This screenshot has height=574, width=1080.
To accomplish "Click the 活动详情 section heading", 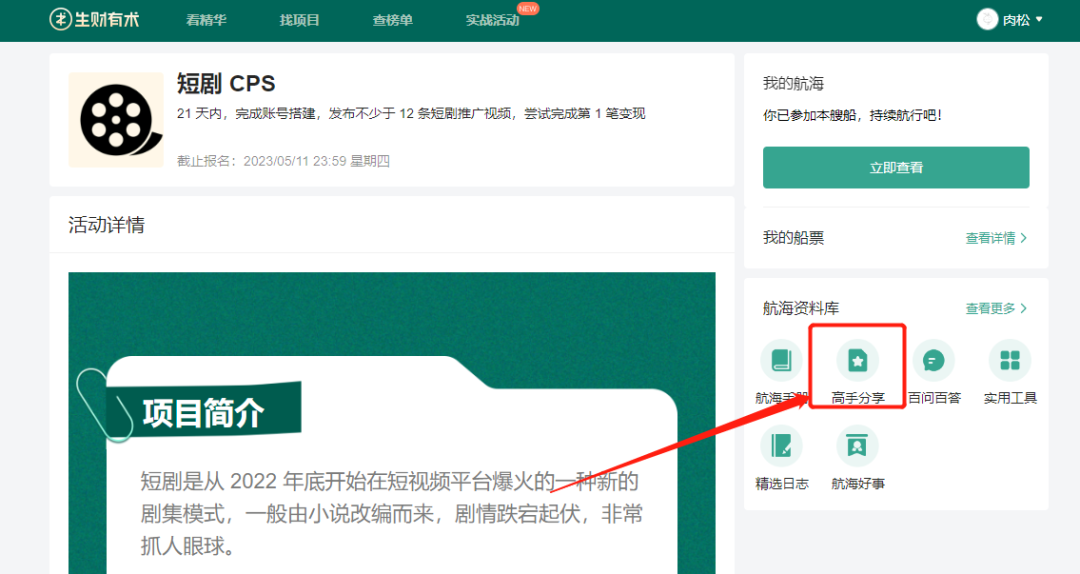I will 106,225.
